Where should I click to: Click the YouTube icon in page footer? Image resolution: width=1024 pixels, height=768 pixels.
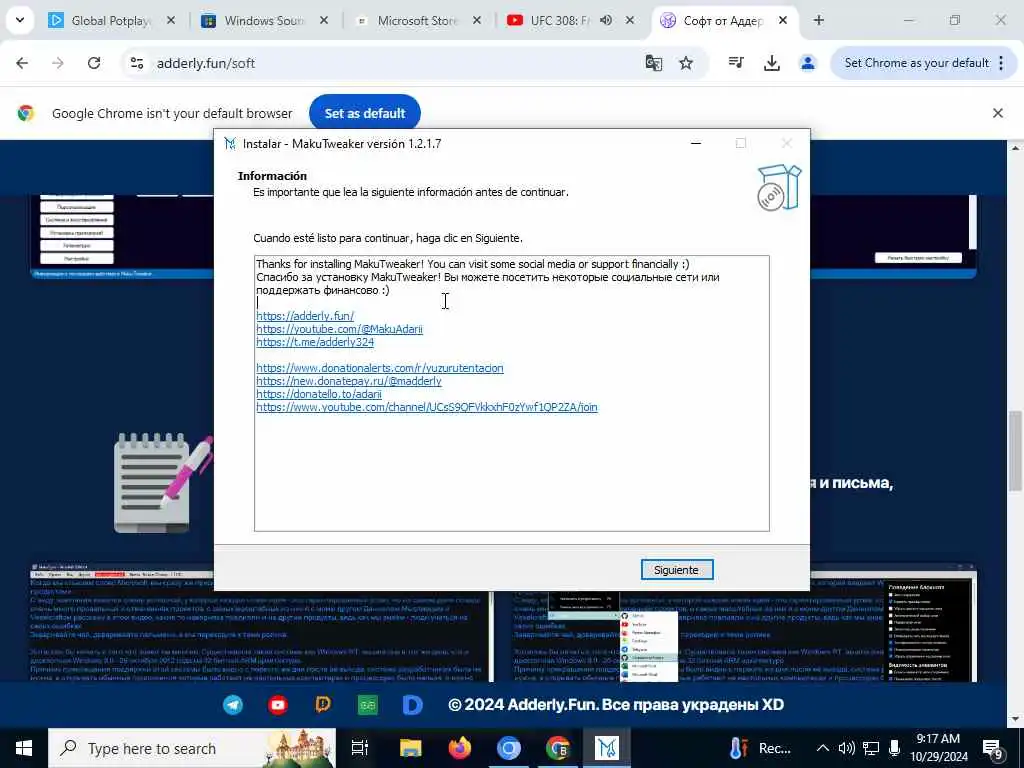(x=278, y=705)
